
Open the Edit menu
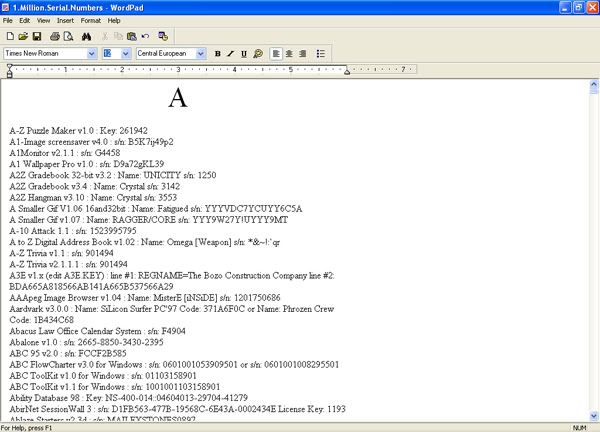24,21
